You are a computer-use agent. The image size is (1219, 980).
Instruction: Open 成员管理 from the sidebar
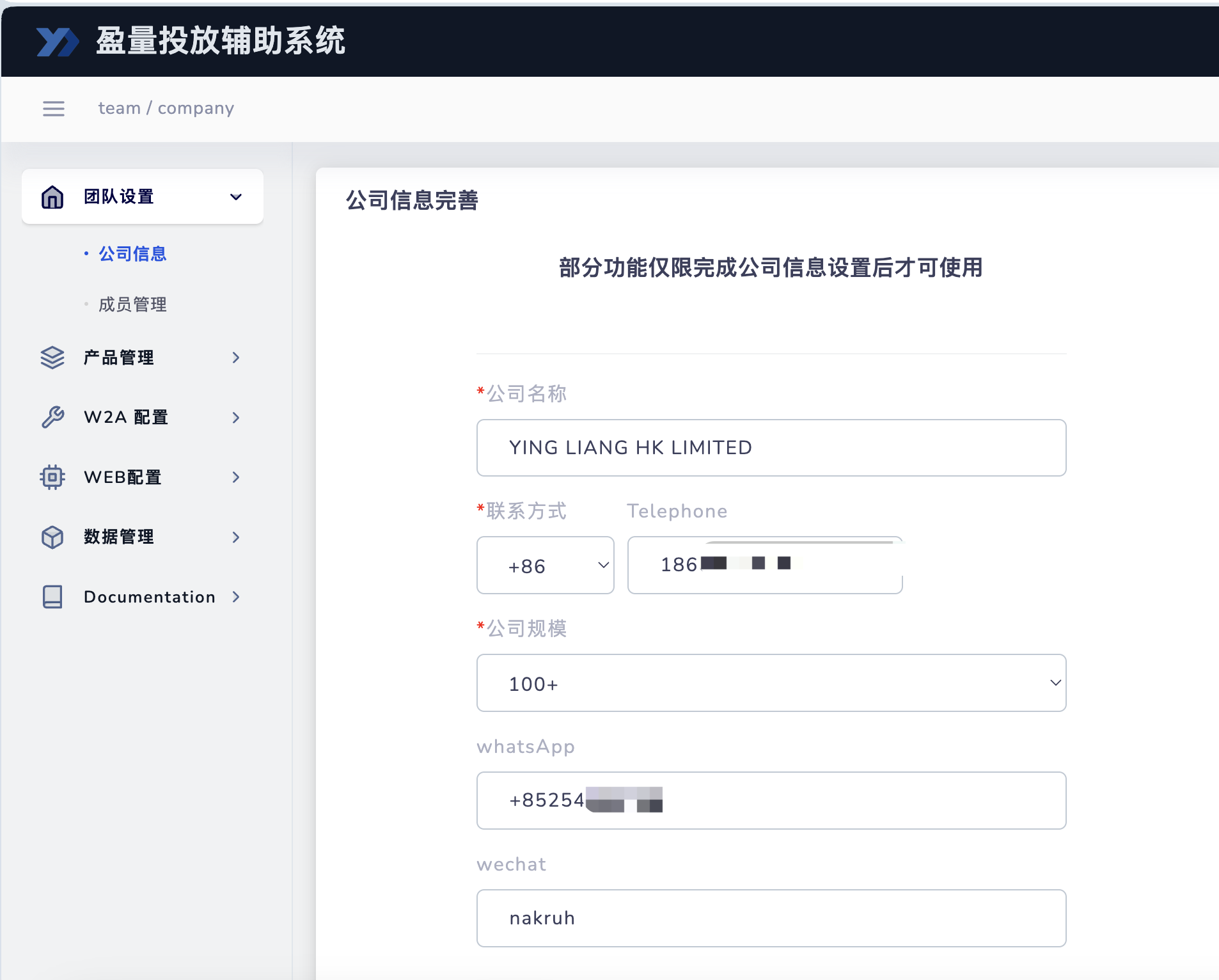pos(132,304)
